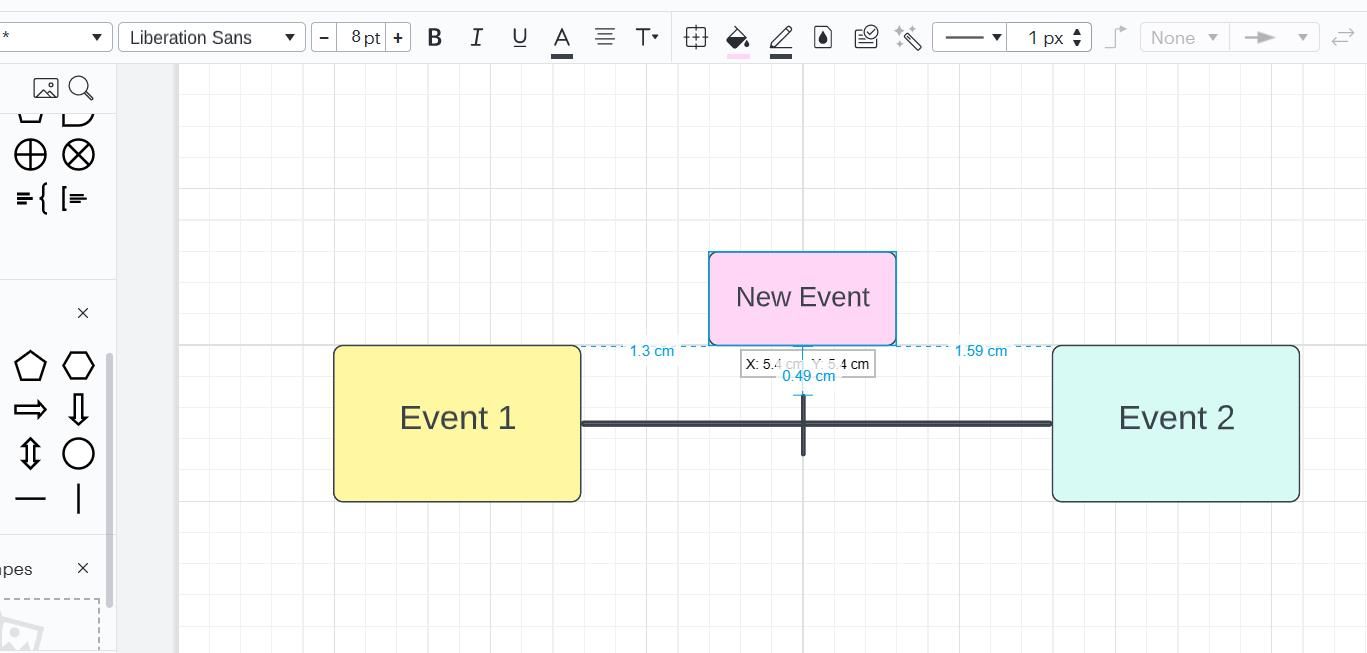Open the text alignment options
1367x653 pixels.
(x=604, y=37)
